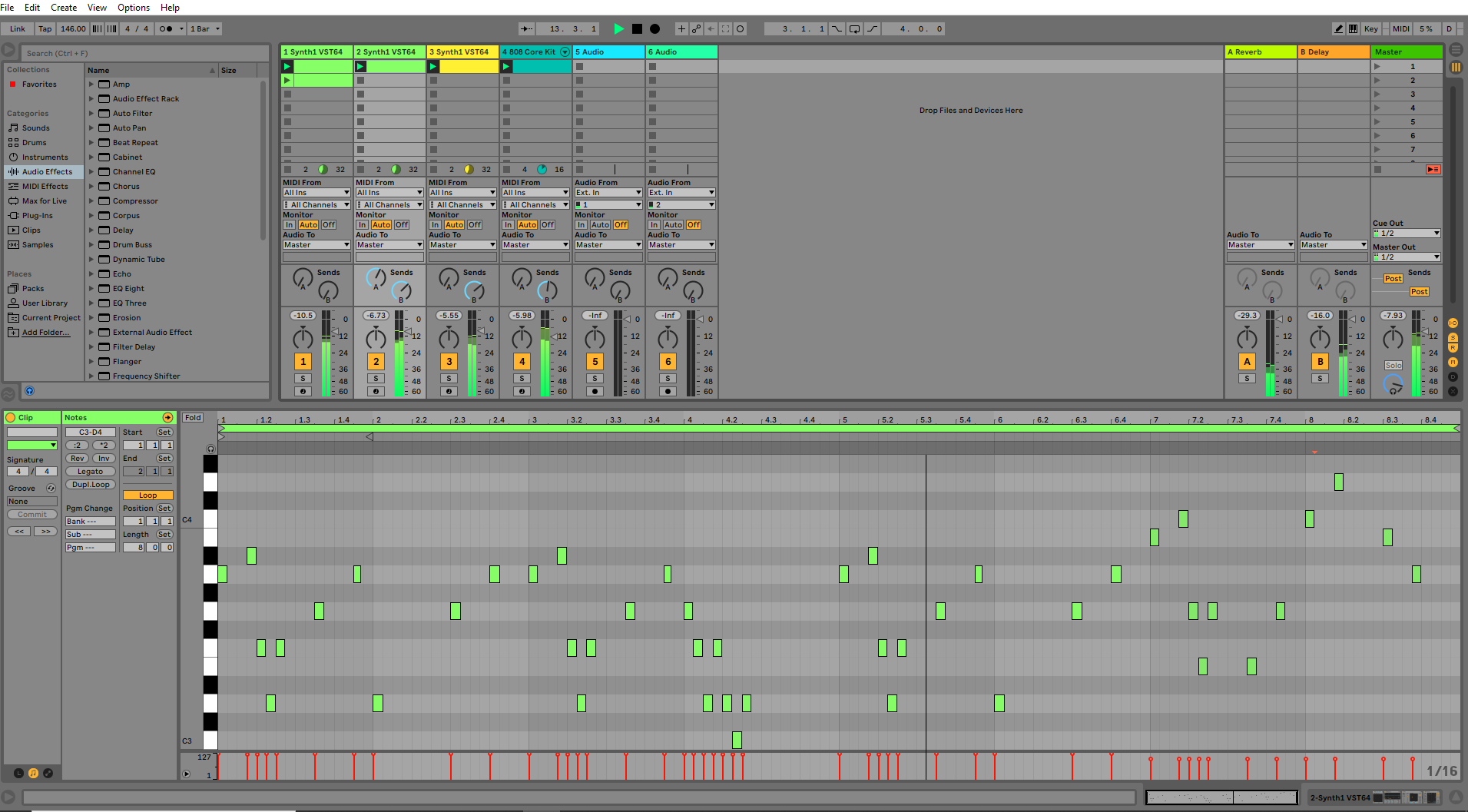This screenshot has width=1468, height=812.
Task: Toggle the Automation Arm icon
Action: 696,28
